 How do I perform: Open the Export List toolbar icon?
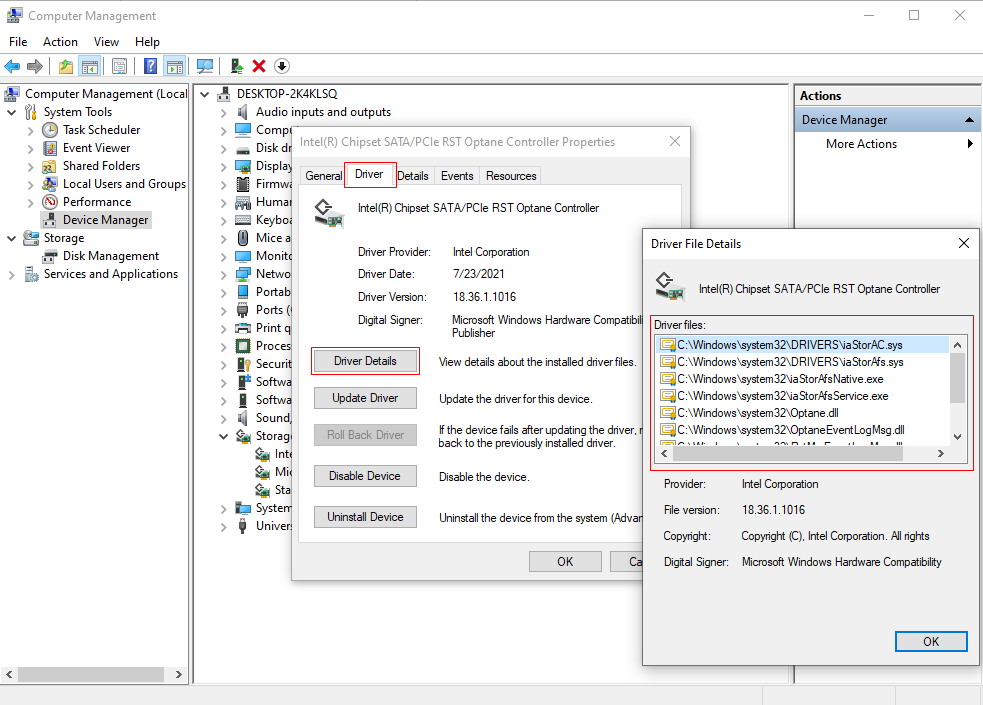[119, 66]
